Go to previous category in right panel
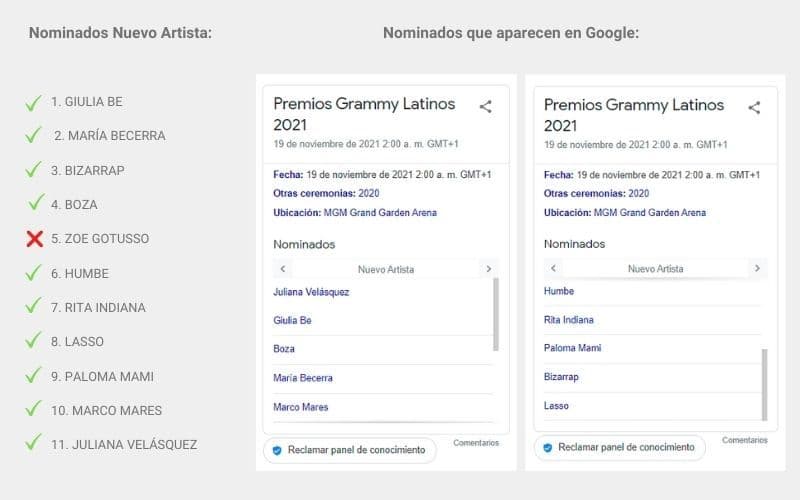This screenshot has width=800, height=500. (554, 268)
